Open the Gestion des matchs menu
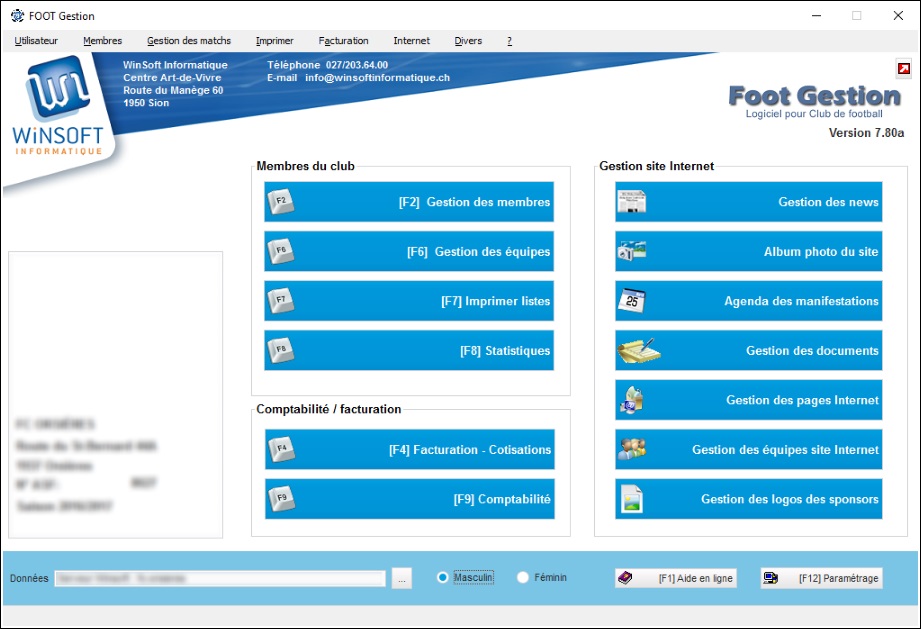 pyautogui.click(x=189, y=41)
